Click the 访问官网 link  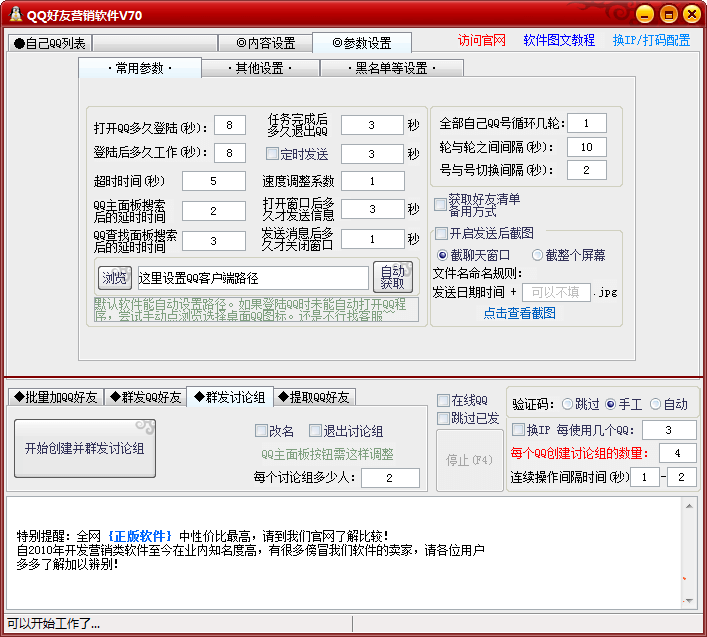click(x=482, y=40)
